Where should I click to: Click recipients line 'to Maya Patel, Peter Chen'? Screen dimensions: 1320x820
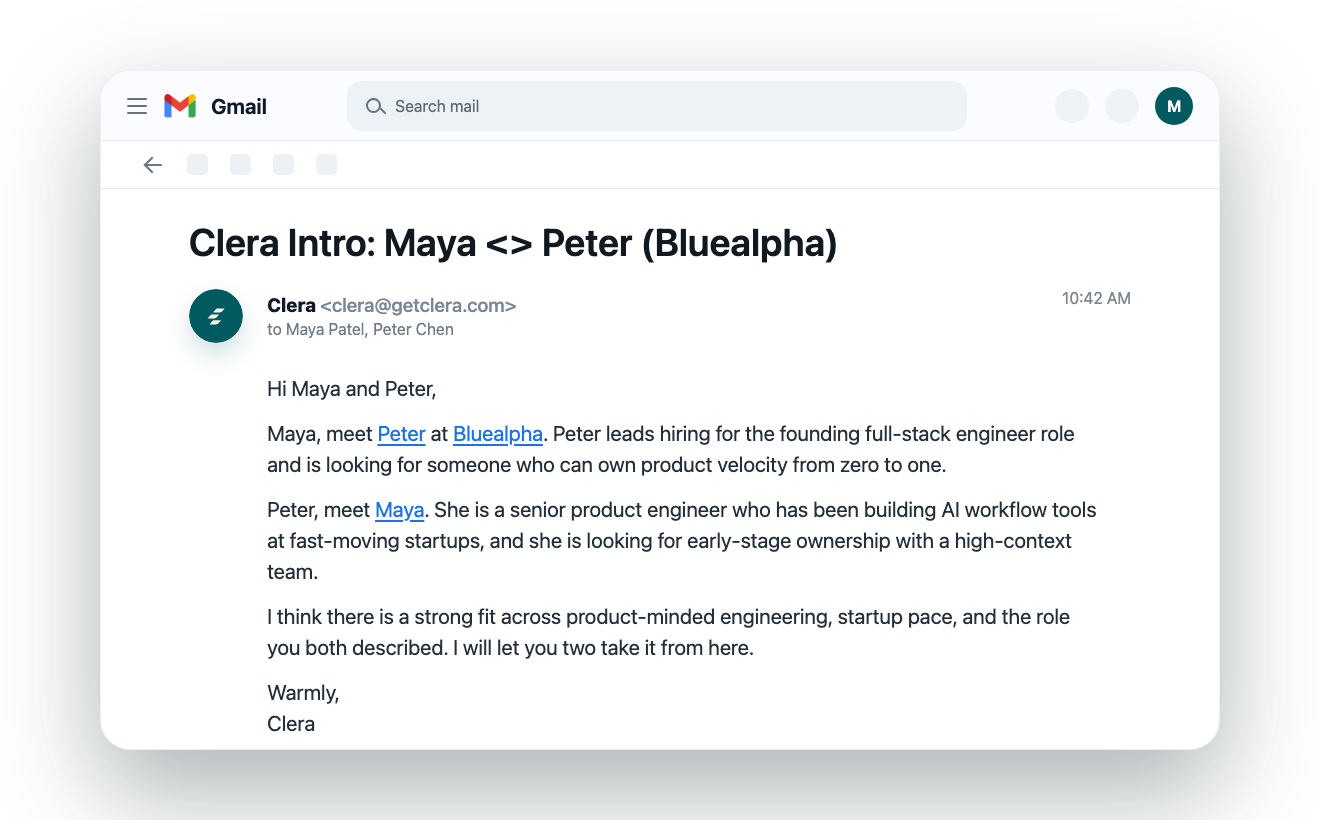coord(360,330)
